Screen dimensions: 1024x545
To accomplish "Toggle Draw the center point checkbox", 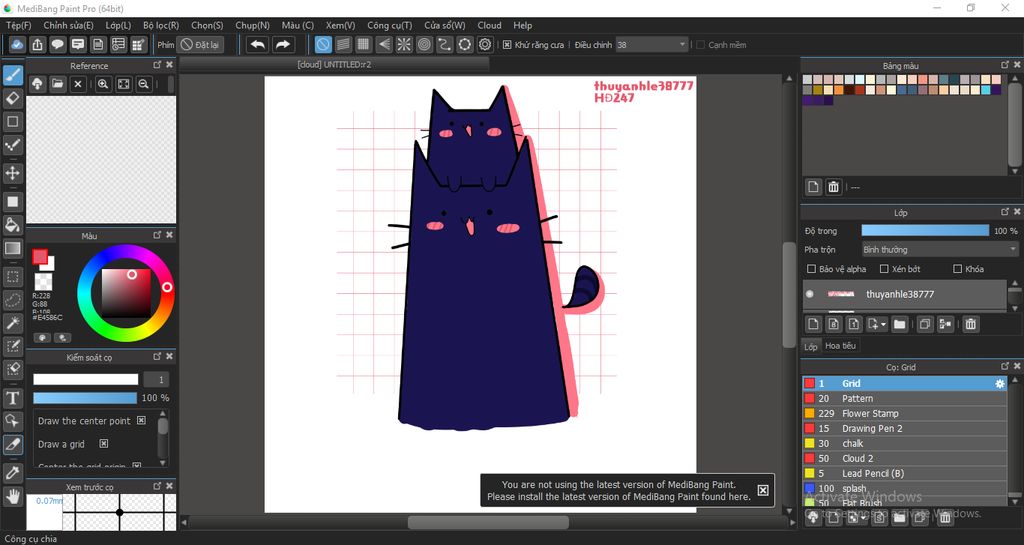I will click(141, 421).
